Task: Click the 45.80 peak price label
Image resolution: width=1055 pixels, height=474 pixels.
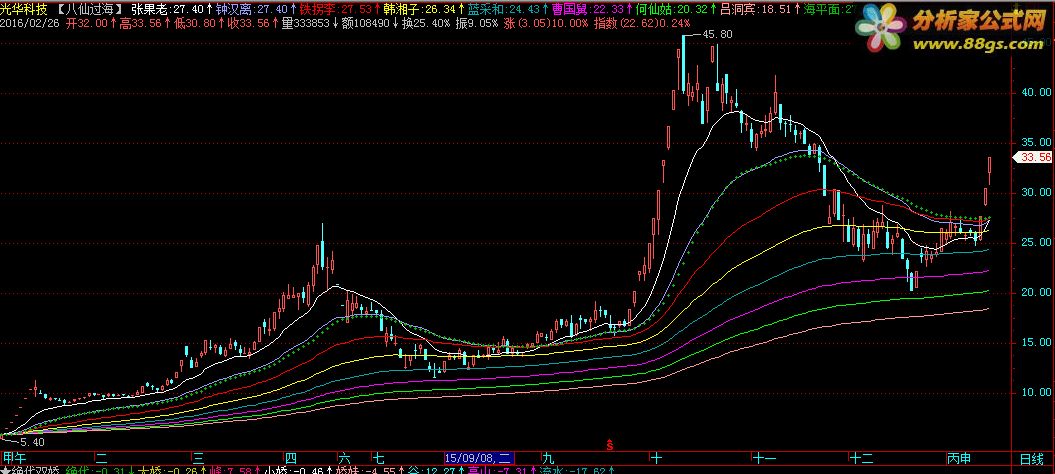Action: pyautogui.click(x=717, y=34)
